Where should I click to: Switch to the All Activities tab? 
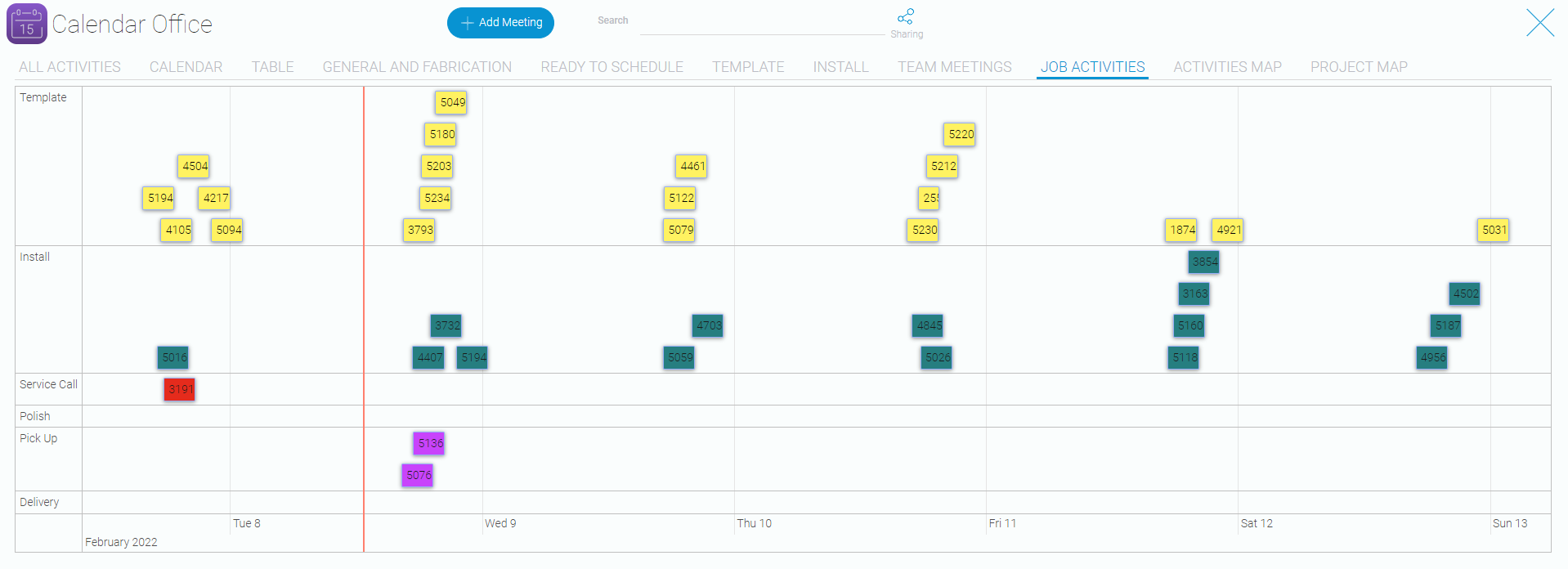69,67
